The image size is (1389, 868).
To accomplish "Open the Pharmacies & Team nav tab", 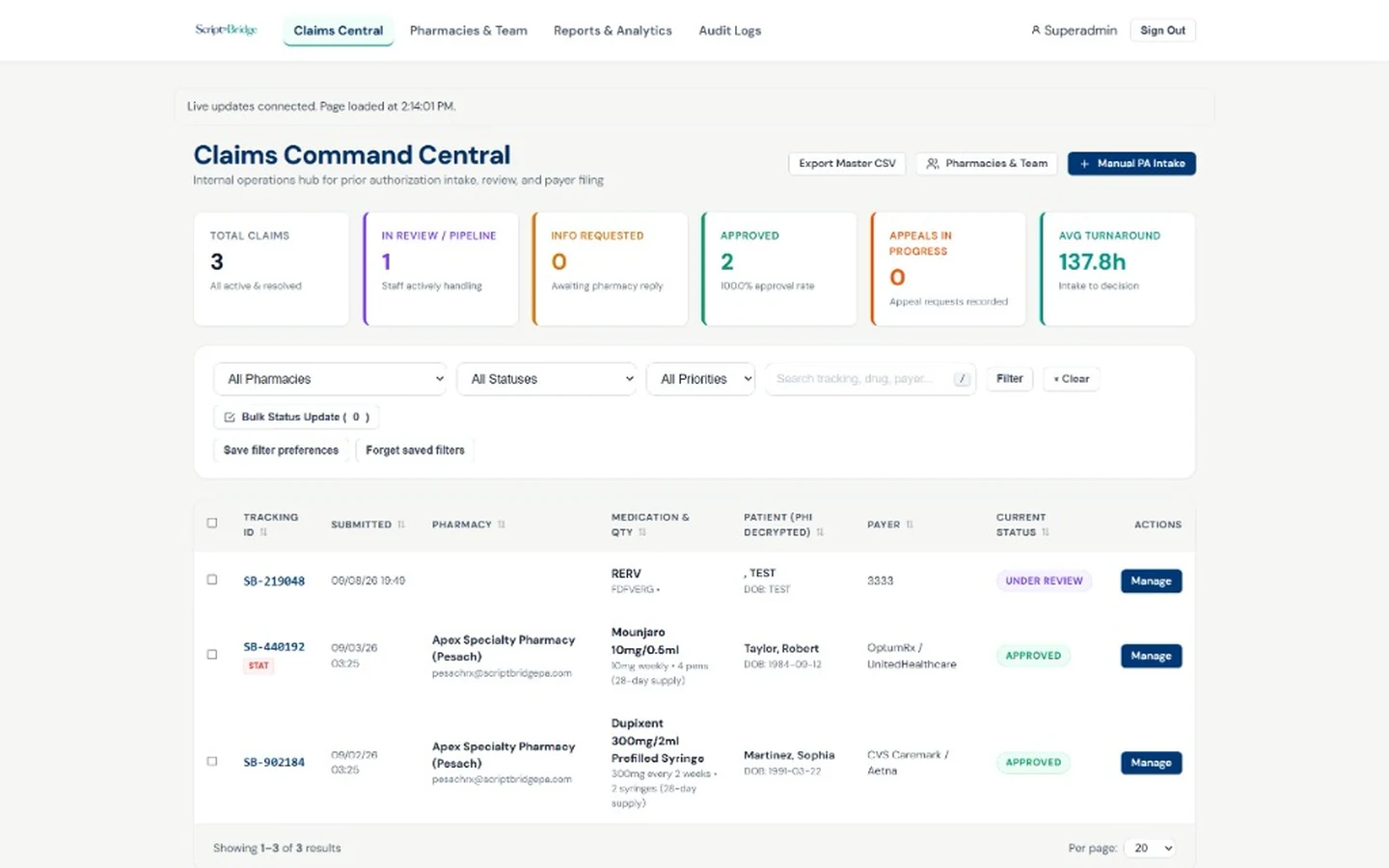I will click(469, 31).
